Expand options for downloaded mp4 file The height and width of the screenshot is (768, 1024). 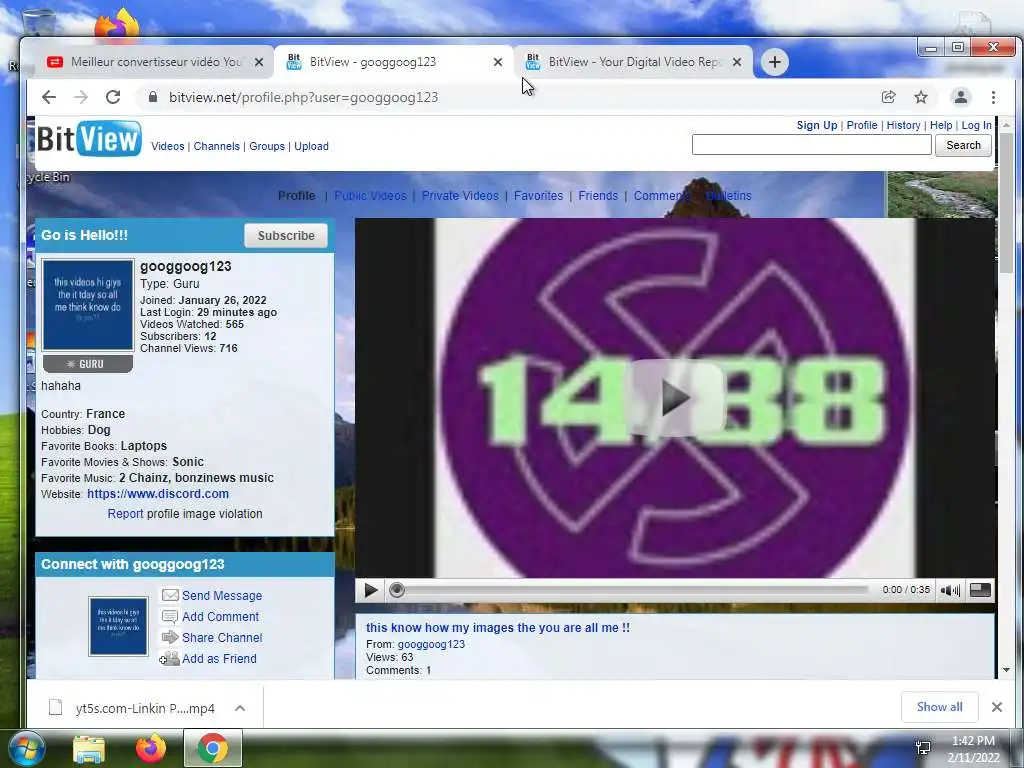point(240,708)
